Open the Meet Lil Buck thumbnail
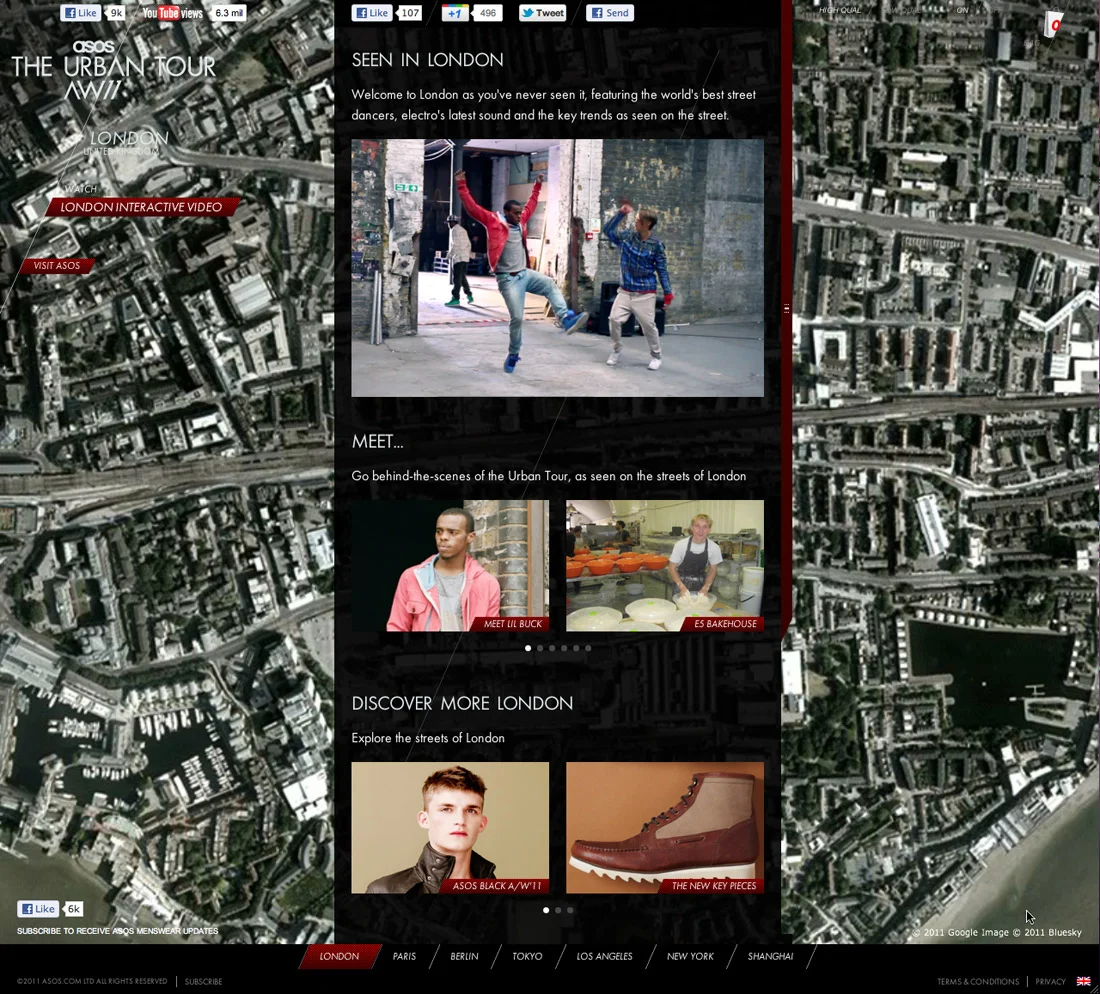Image resolution: width=1100 pixels, height=994 pixels. (x=450, y=565)
